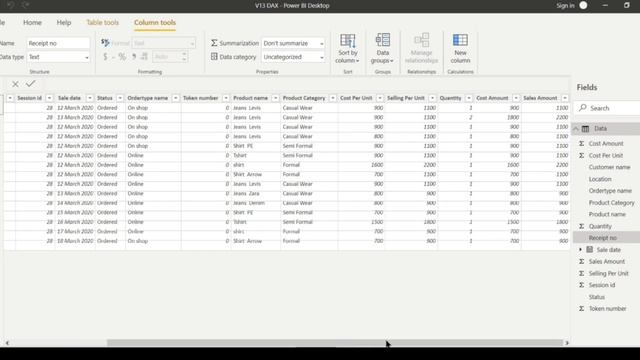Cancel the formula with the X icon

pos(15,84)
